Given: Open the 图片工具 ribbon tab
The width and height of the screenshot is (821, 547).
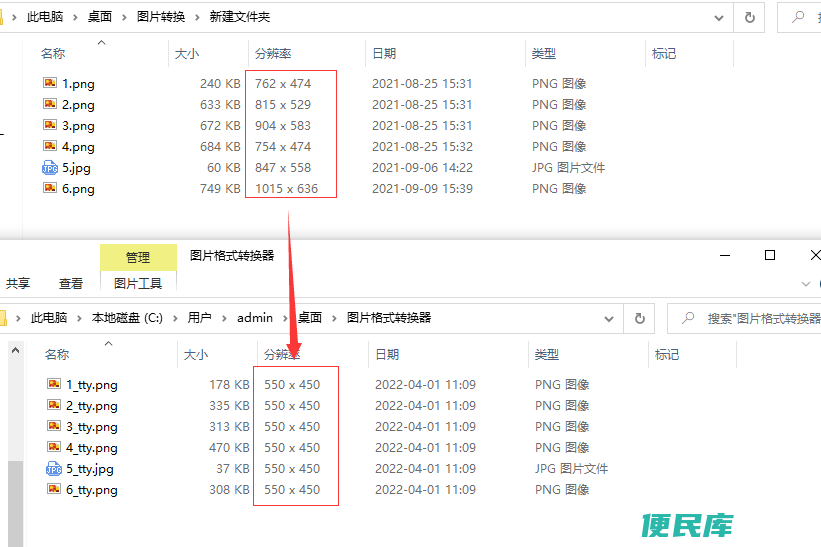Looking at the screenshot, I should (138, 284).
